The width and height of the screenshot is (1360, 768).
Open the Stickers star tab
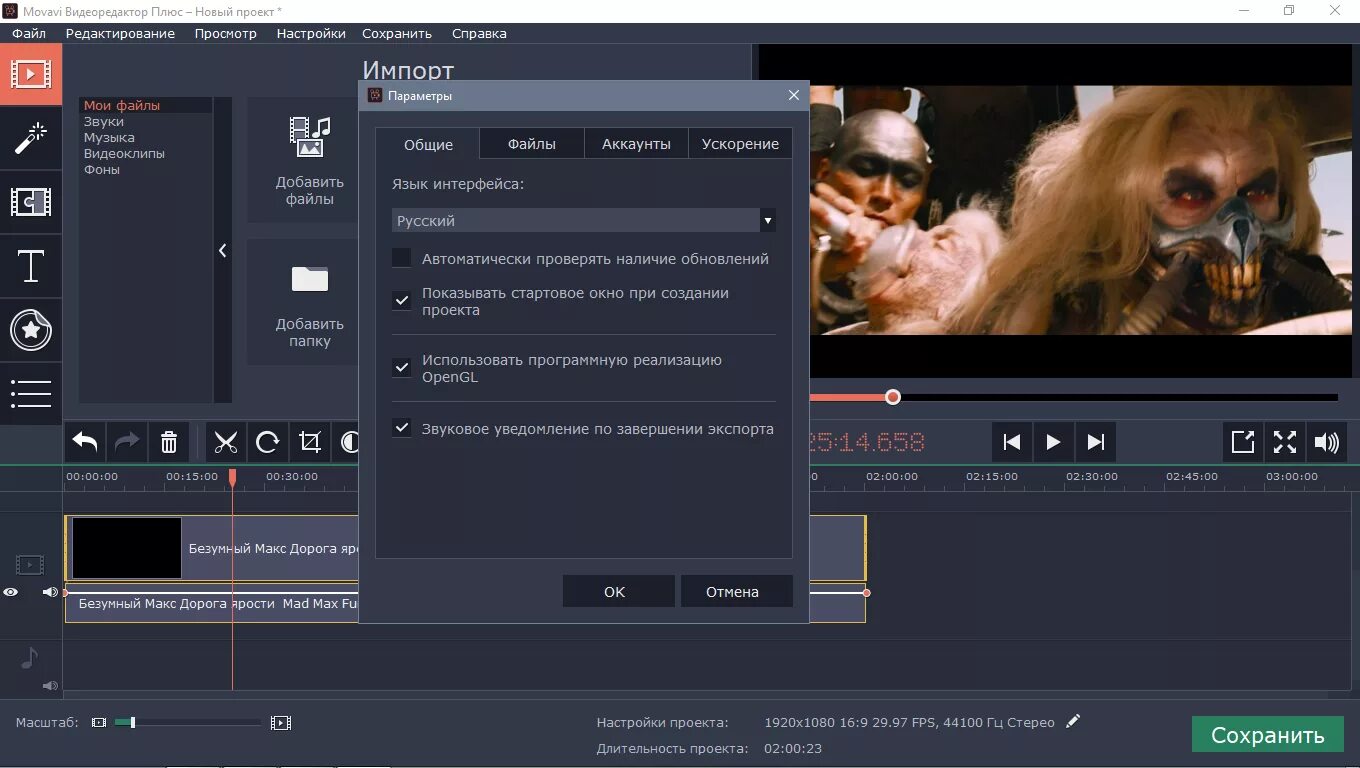tap(31, 330)
